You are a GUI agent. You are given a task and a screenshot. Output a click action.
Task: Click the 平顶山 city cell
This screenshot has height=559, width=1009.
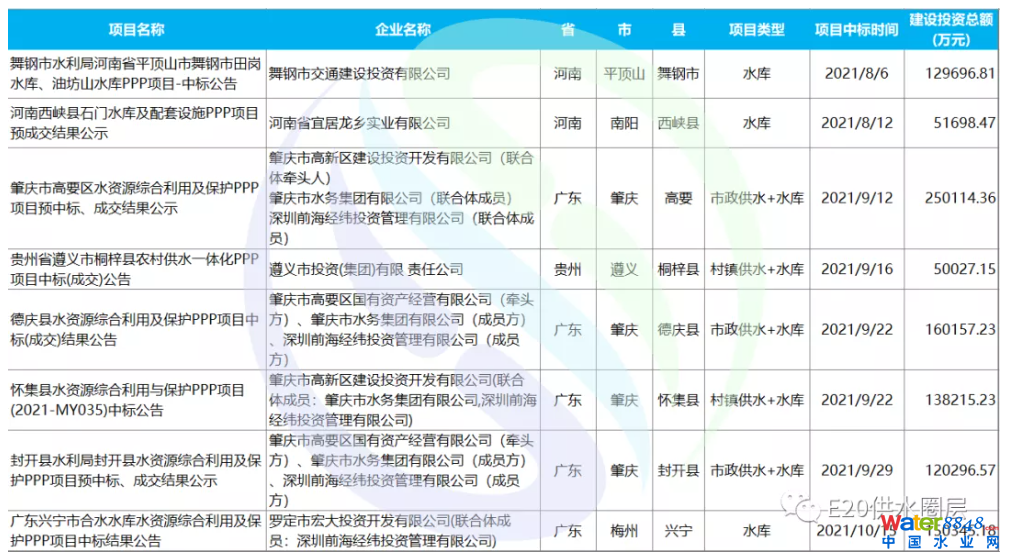(x=625, y=73)
